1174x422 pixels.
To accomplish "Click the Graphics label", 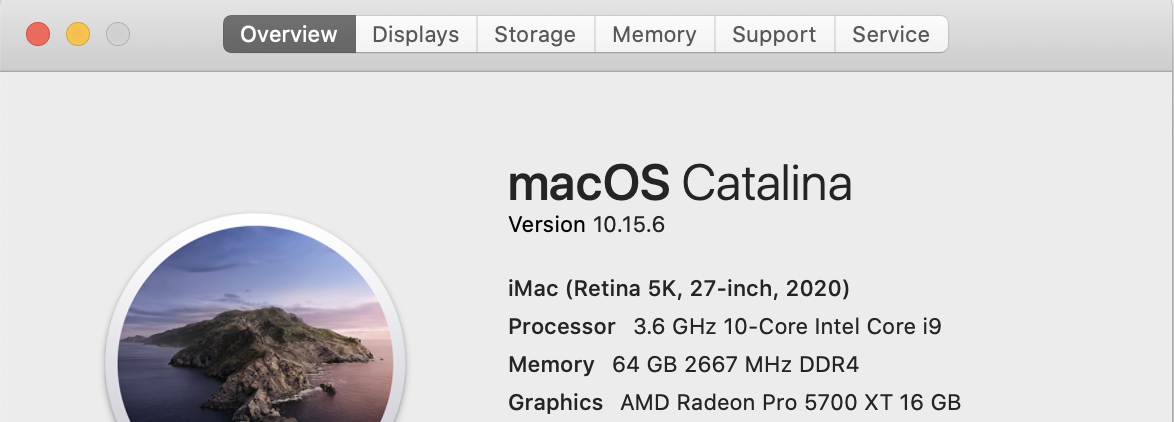I will (x=555, y=403).
